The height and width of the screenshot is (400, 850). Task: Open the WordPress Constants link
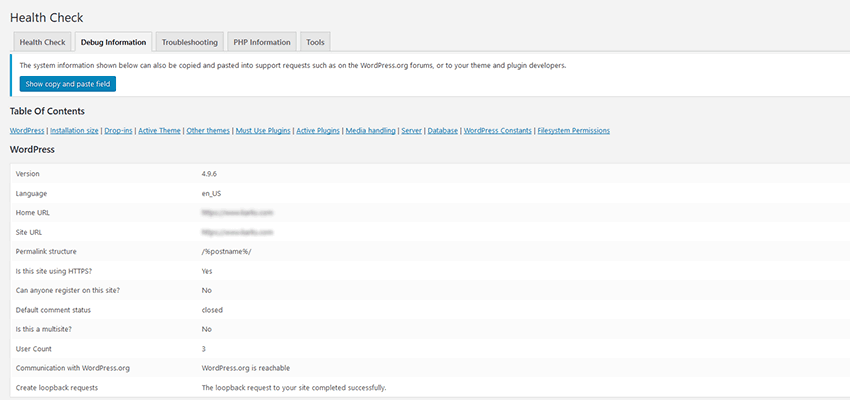[x=497, y=131]
